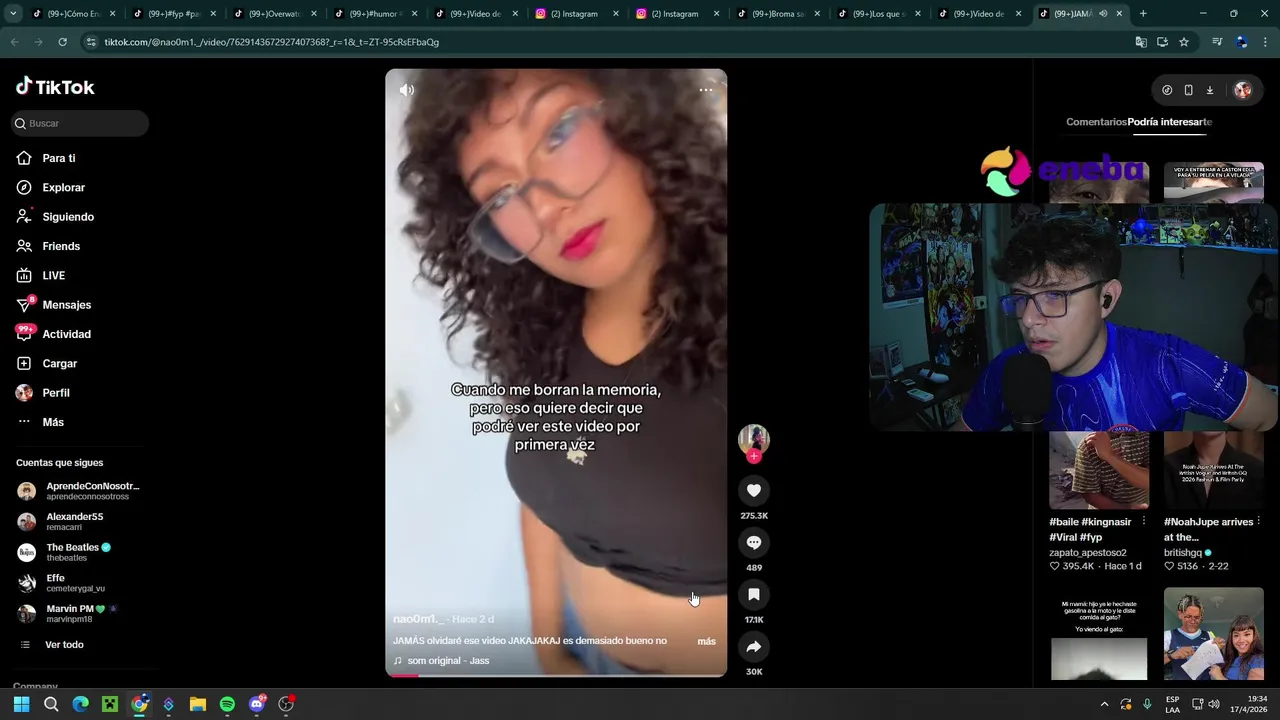Open the Chrome tab search dropdown
This screenshot has width=1280, height=720.
click(x=13, y=14)
